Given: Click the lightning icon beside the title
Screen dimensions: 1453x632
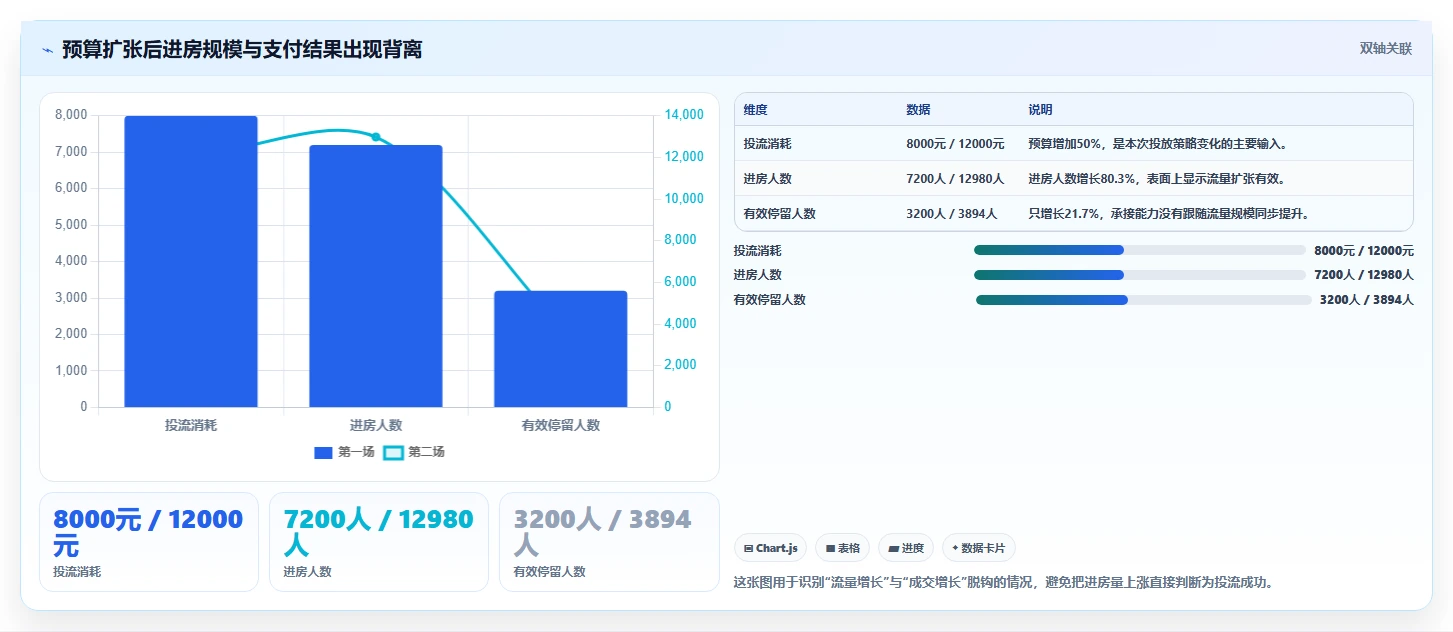Looking at the screenshot, I should 47,50.
